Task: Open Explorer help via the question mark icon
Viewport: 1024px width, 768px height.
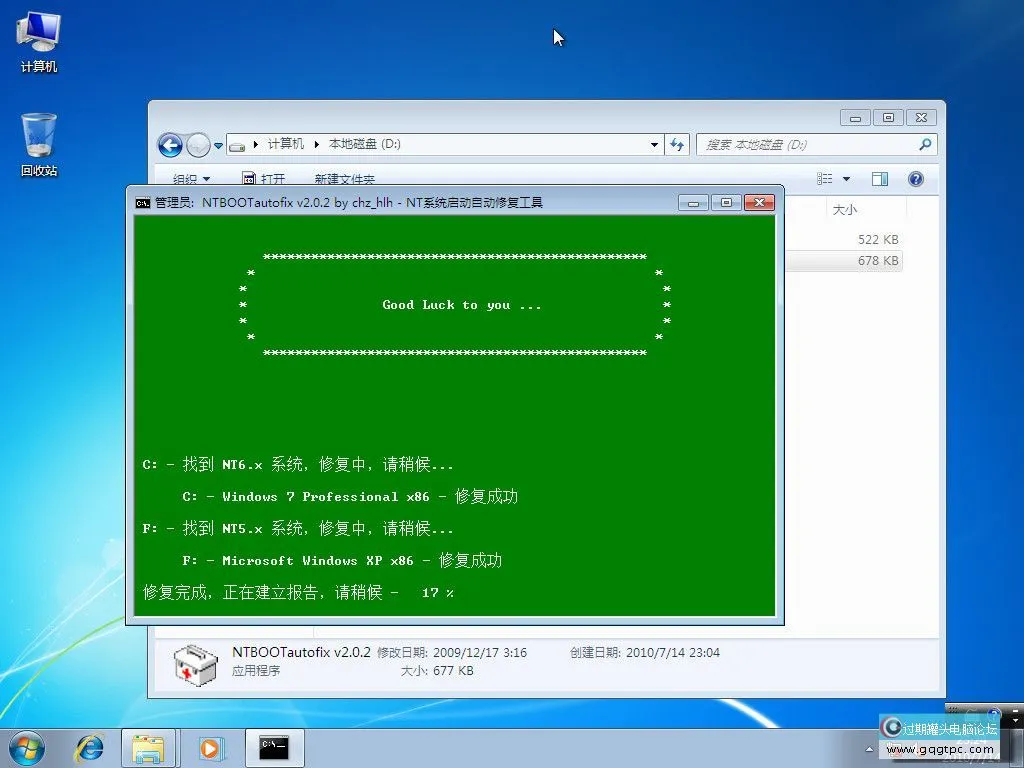Action: [916, 178]
